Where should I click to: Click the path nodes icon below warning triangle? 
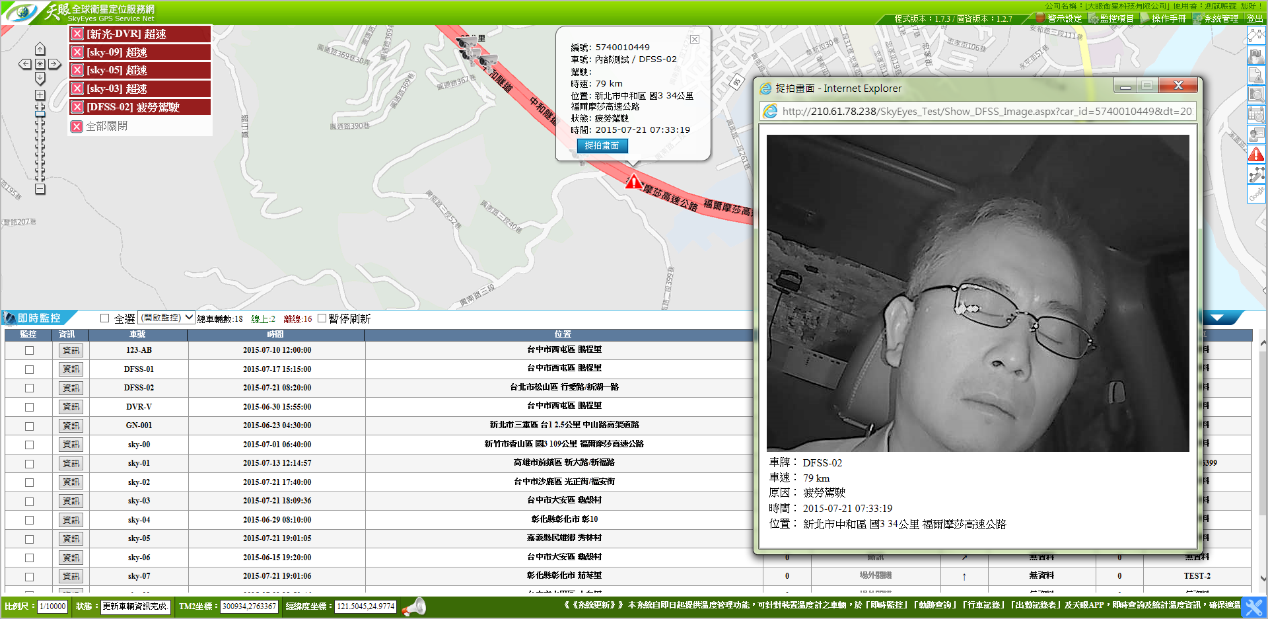tap(1257, 174)
